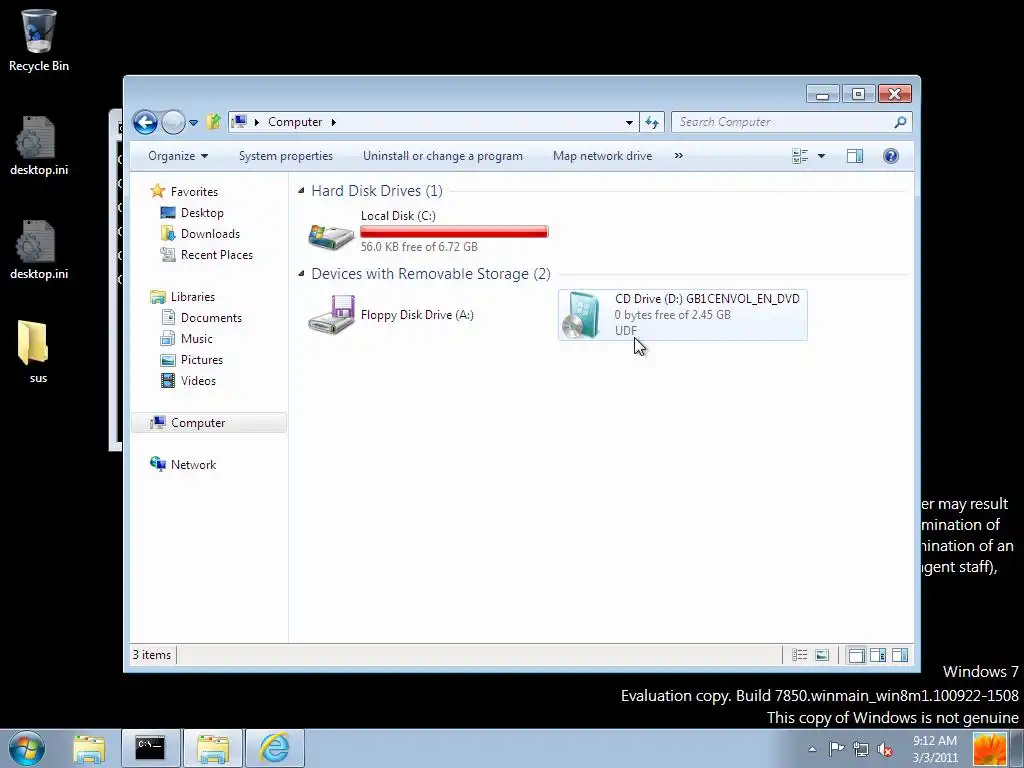This screenshot has width=1024, height=768.
Task: Toggle the third pane layout button in status bar
Action: 900,655
